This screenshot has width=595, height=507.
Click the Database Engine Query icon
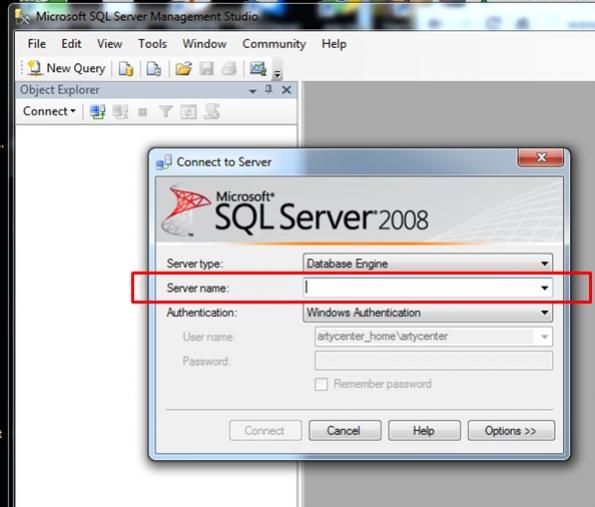pos(126,69)
